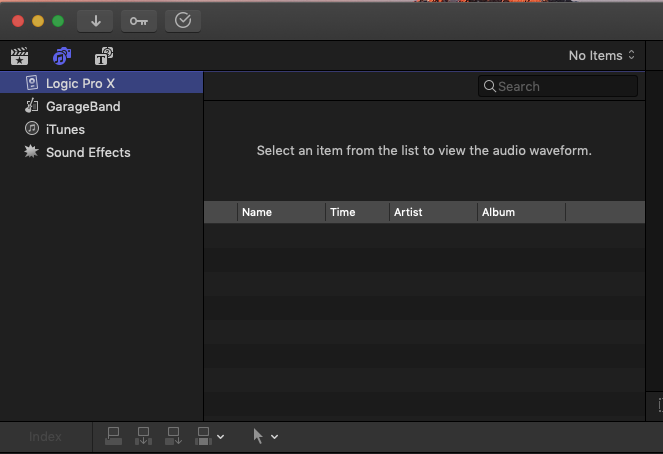This screenshot has width=663, height=454.
Task: Click the Insert clip edit icon
Action: coord(144,436)
